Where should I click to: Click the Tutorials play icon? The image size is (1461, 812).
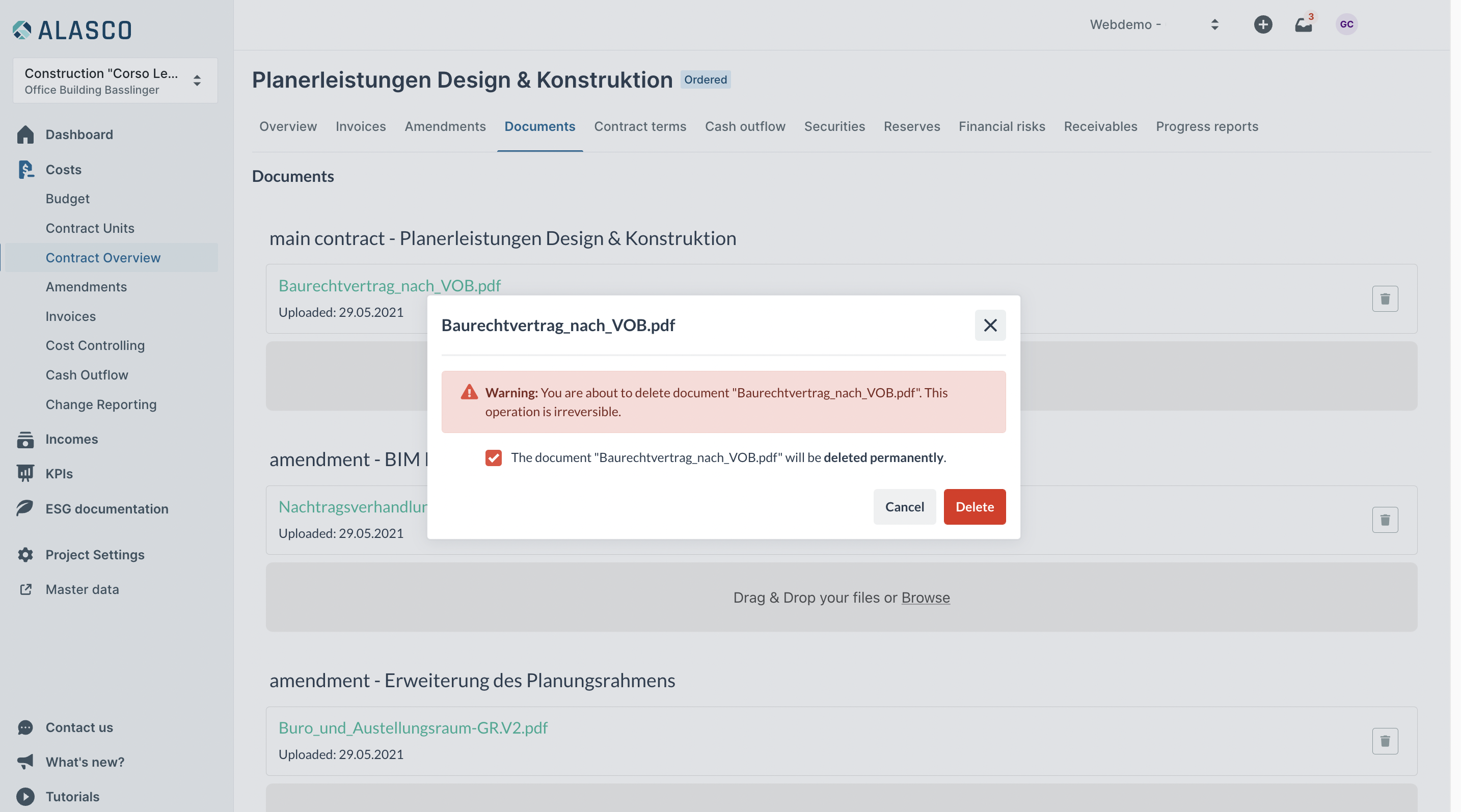[25, 797]
